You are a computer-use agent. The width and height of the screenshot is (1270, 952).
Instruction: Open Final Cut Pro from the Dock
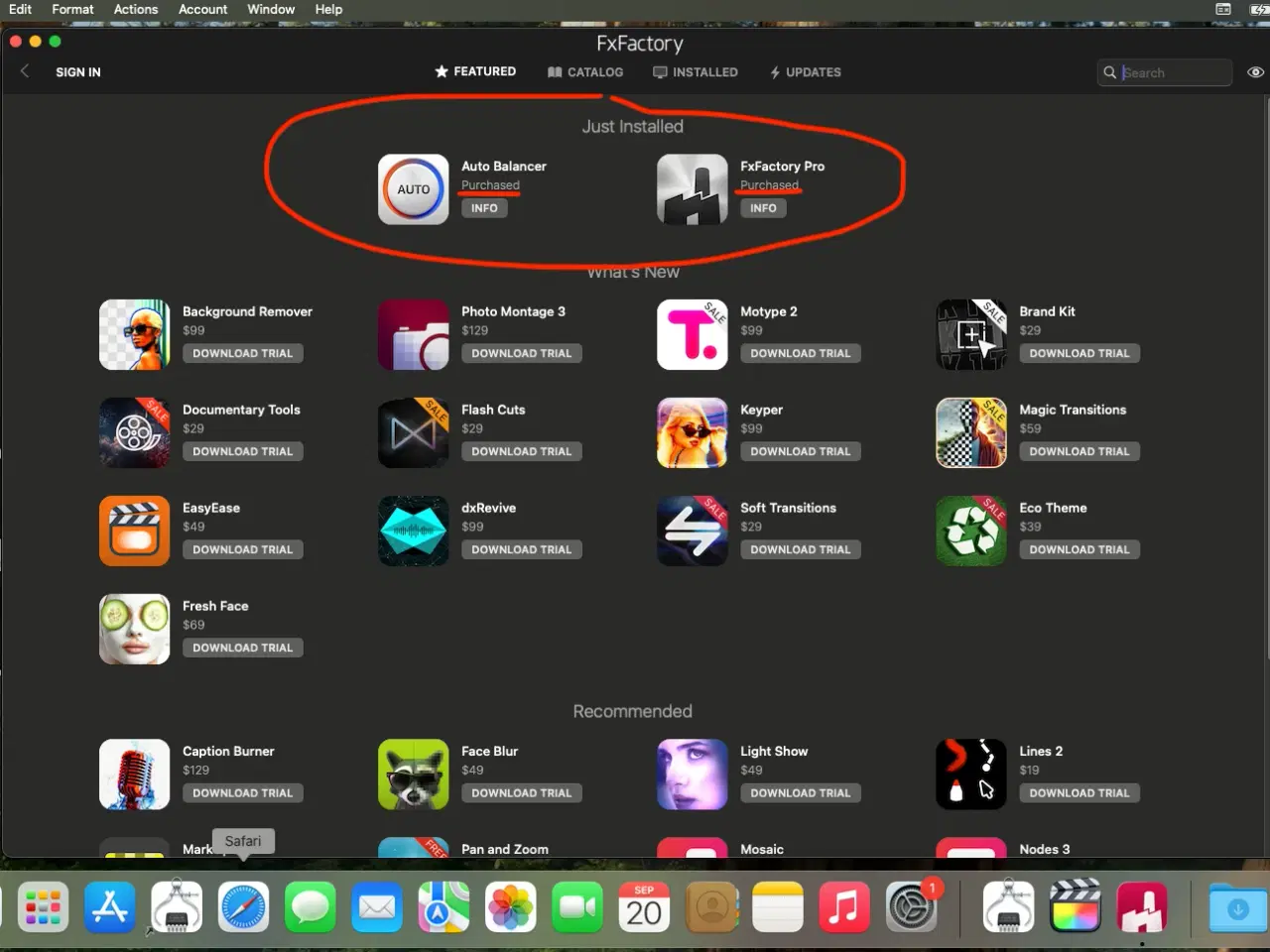(1076, 906)
